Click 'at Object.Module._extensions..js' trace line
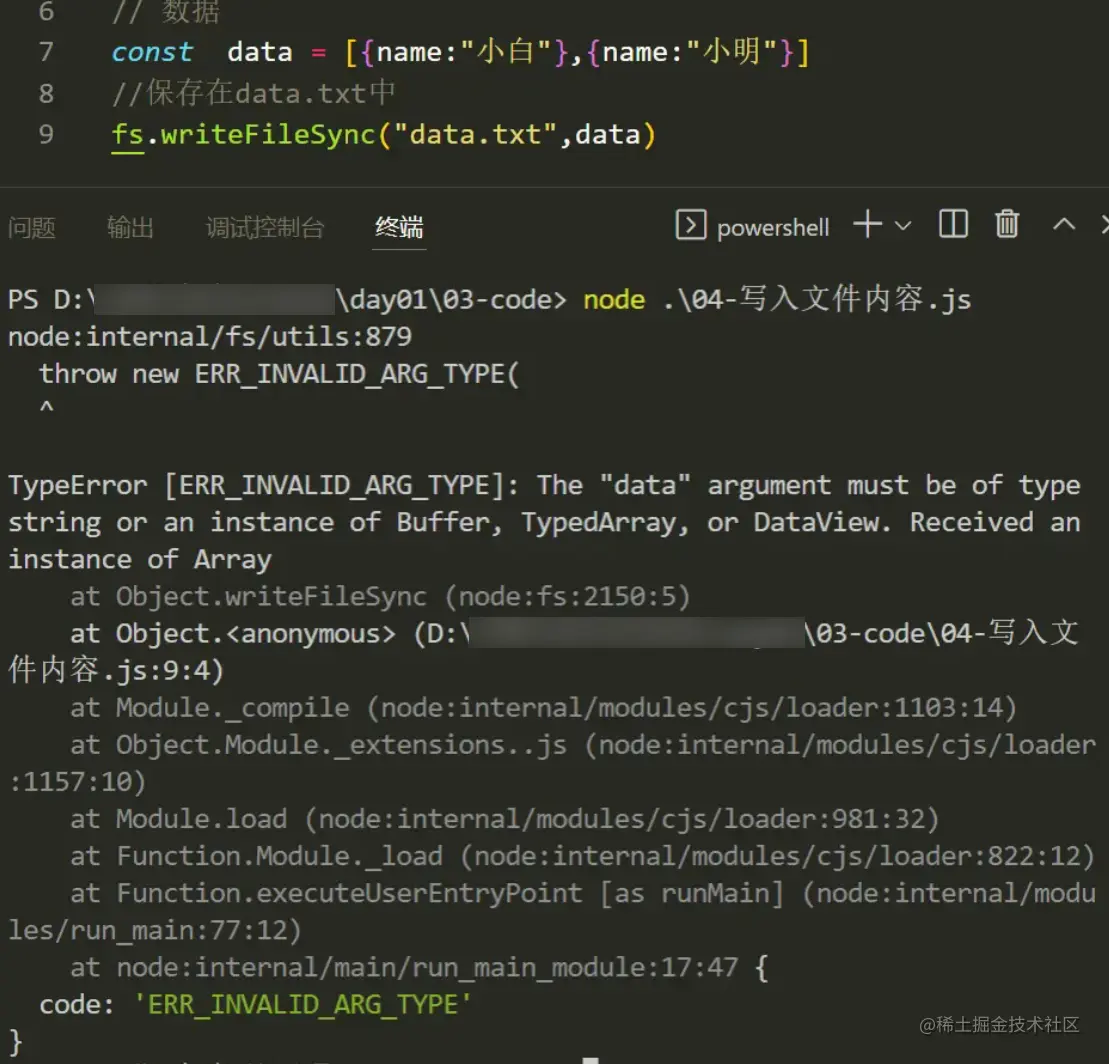This screenshot has height=1064, width=1109. [x=552, y=763]
